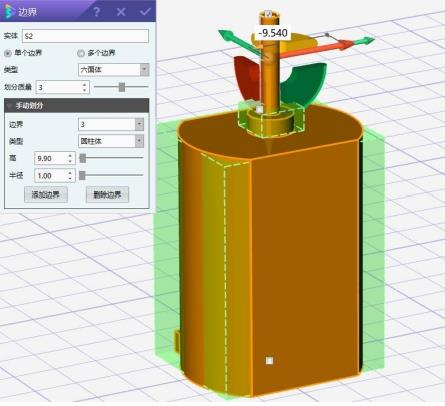445x406 pixels.
Task: Increase 划分质量 with the up arrow
Action: (85, 85)
